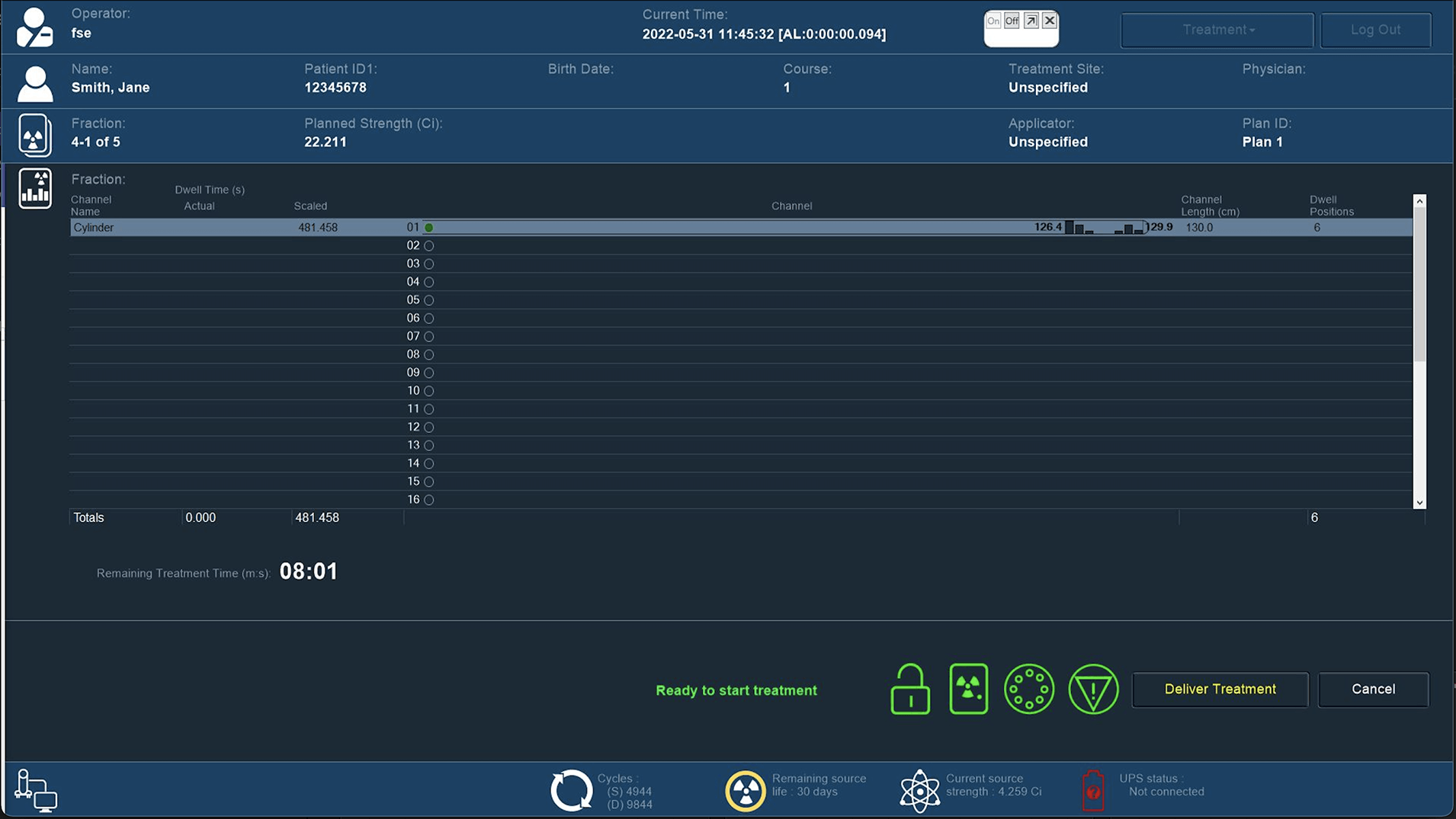Click the Deliver Treatment button
The width and height of the screenshot is (1456, 819).
[x=1220, y=689]
